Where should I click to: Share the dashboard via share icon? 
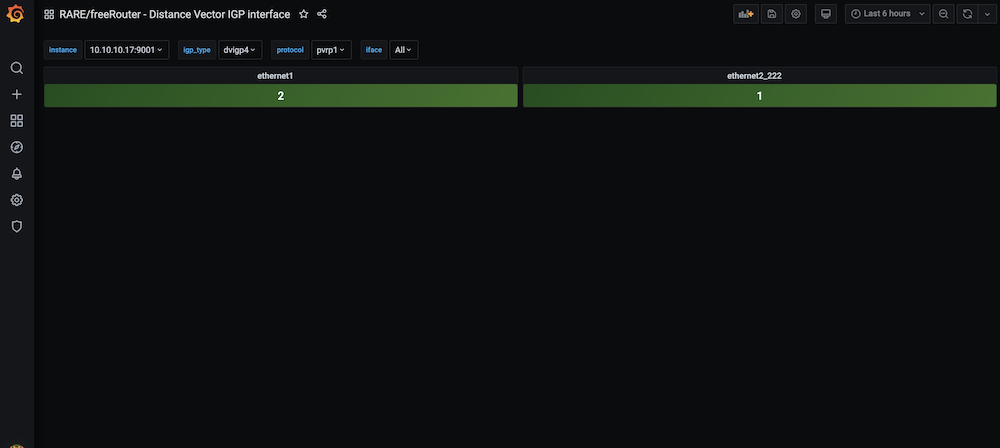click(322, 14)
